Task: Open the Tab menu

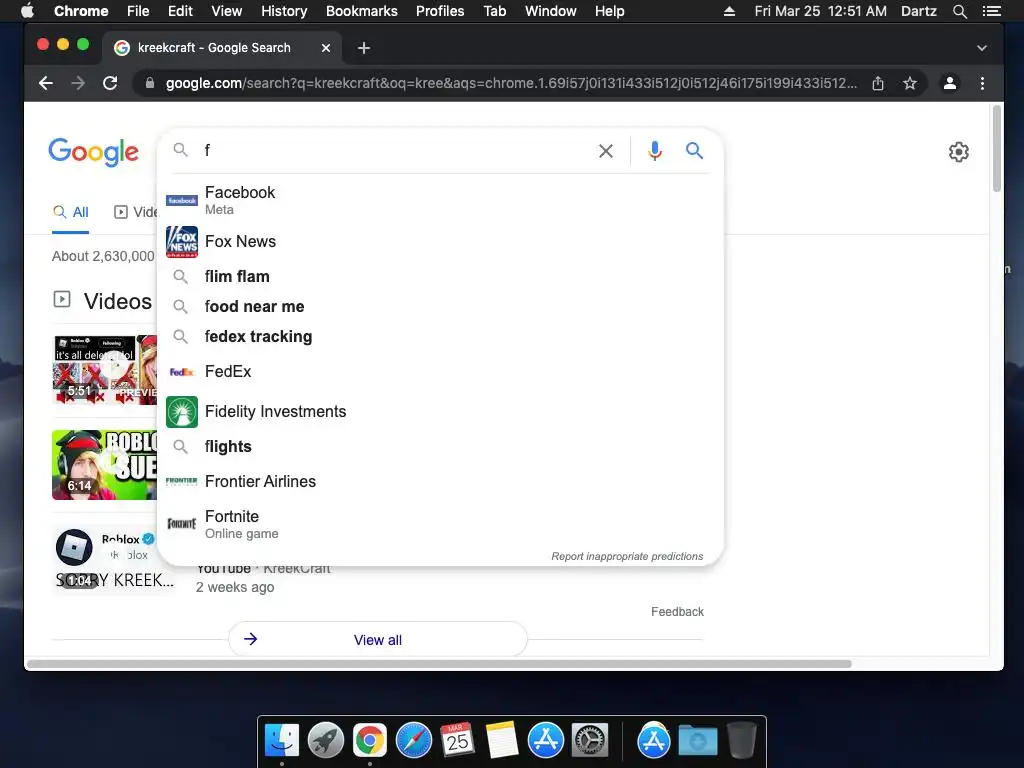Action: pos(494,11)
